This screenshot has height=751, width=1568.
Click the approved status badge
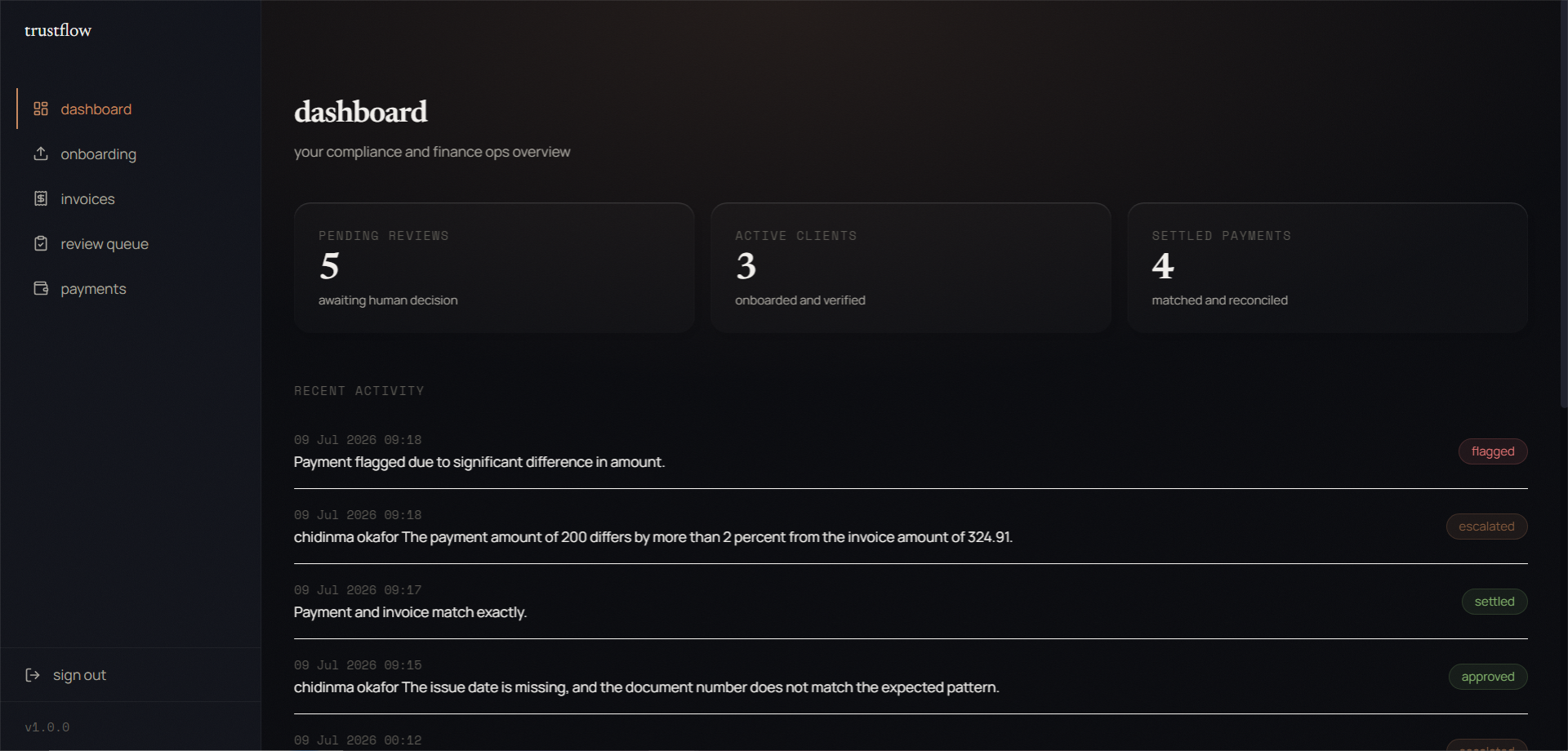(1488, 677)
